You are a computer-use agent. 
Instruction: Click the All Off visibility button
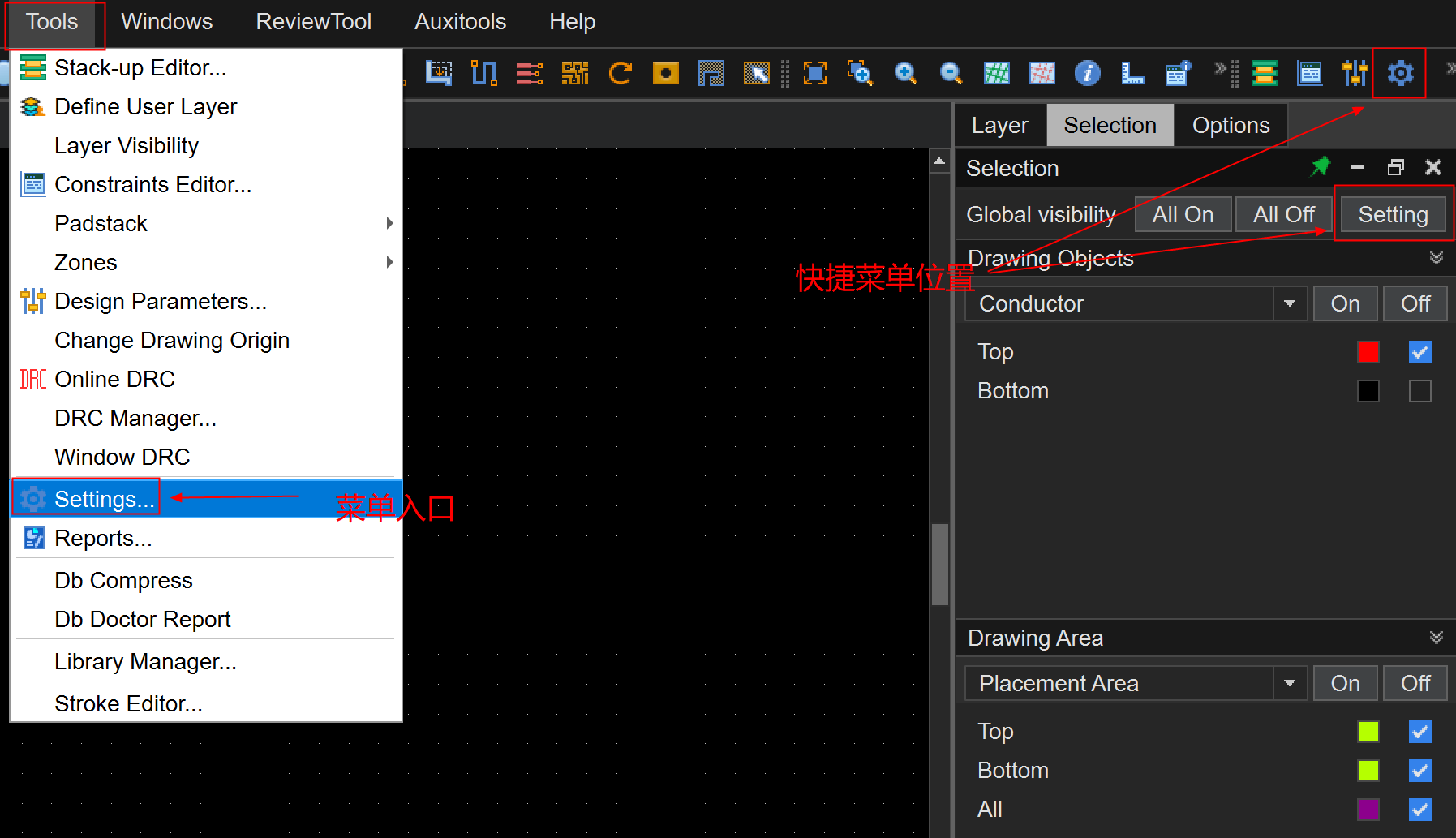click(x=1283, y=214)
